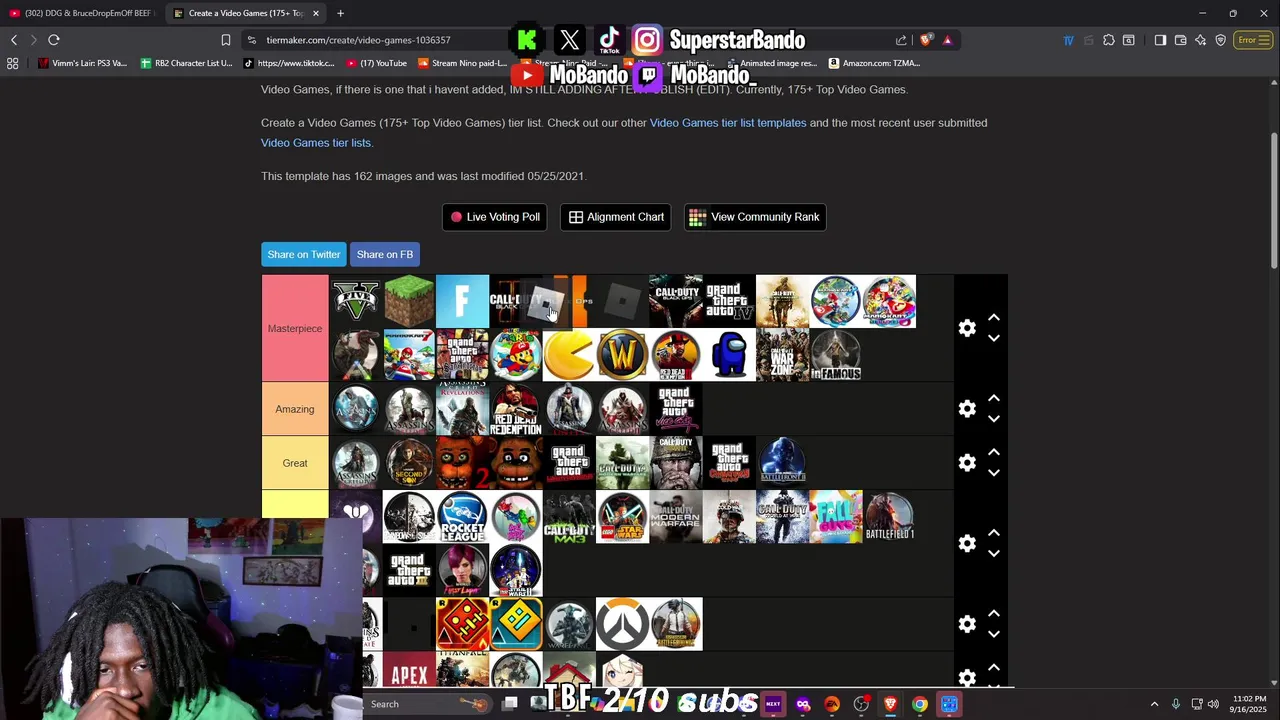This screenshot has width=1280, height=720.
Task: Select the Amazing tier label
Action: [295, 409]
